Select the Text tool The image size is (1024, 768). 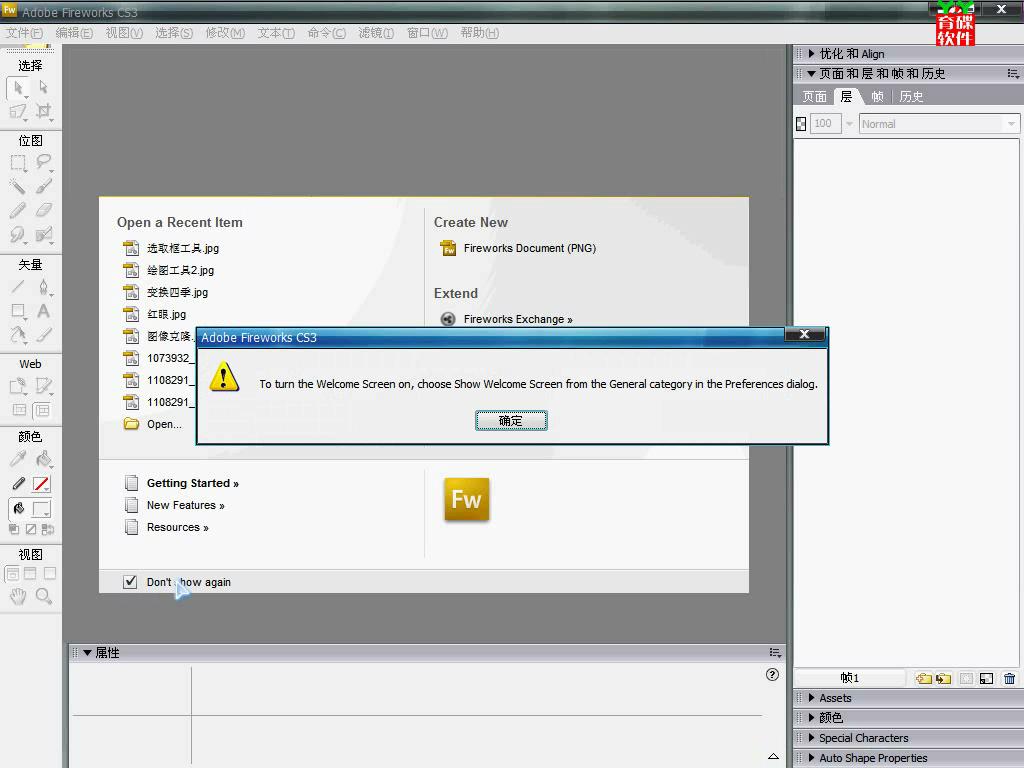tap(43, 311)
